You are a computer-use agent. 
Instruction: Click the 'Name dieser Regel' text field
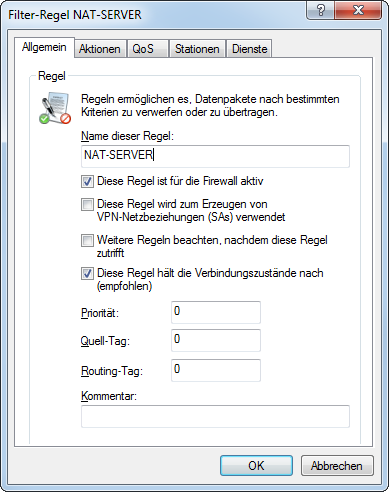215,156
